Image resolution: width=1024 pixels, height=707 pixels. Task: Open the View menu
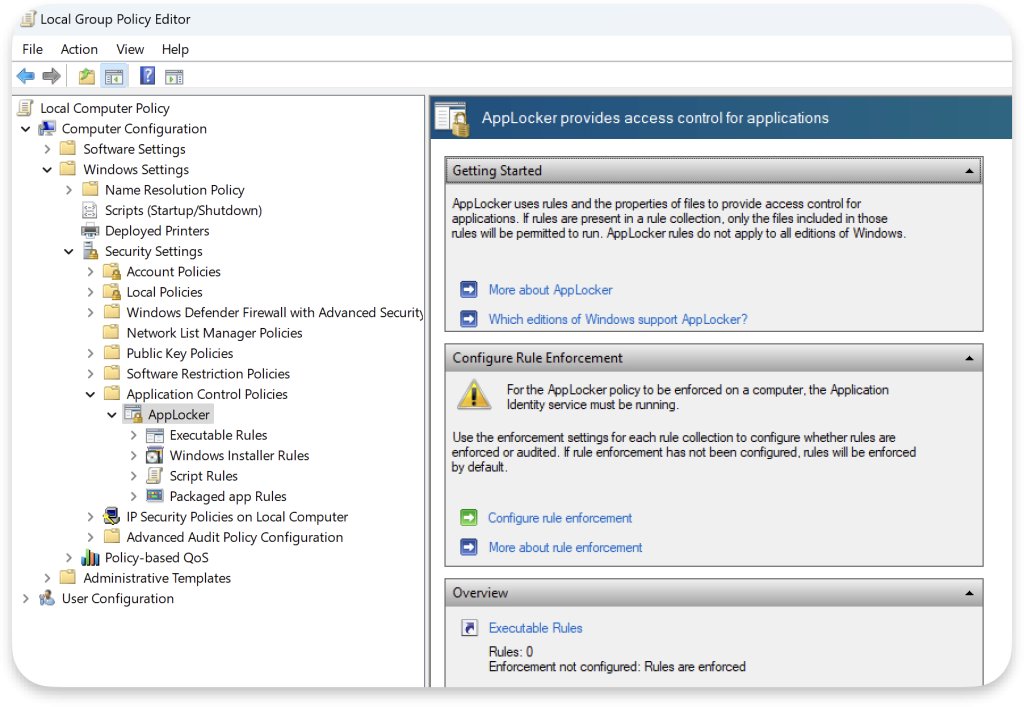point(130,49)
